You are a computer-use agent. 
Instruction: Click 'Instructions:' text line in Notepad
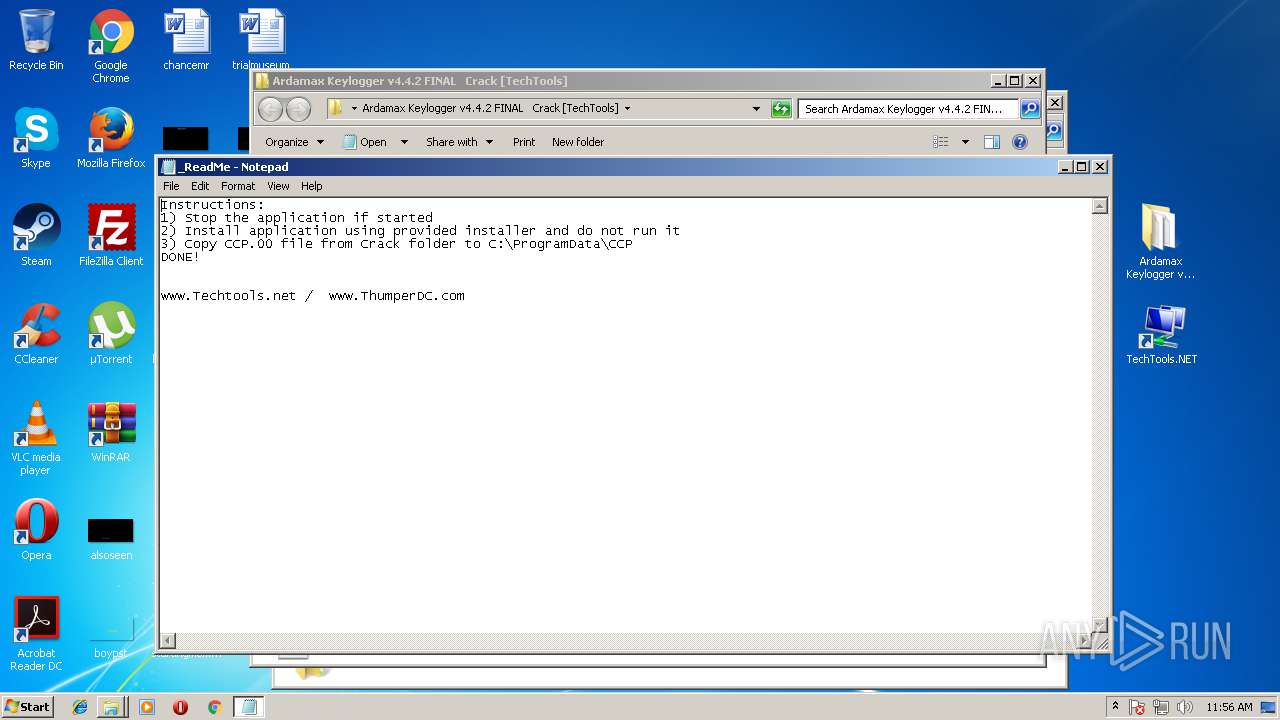[x=212, y=205]
